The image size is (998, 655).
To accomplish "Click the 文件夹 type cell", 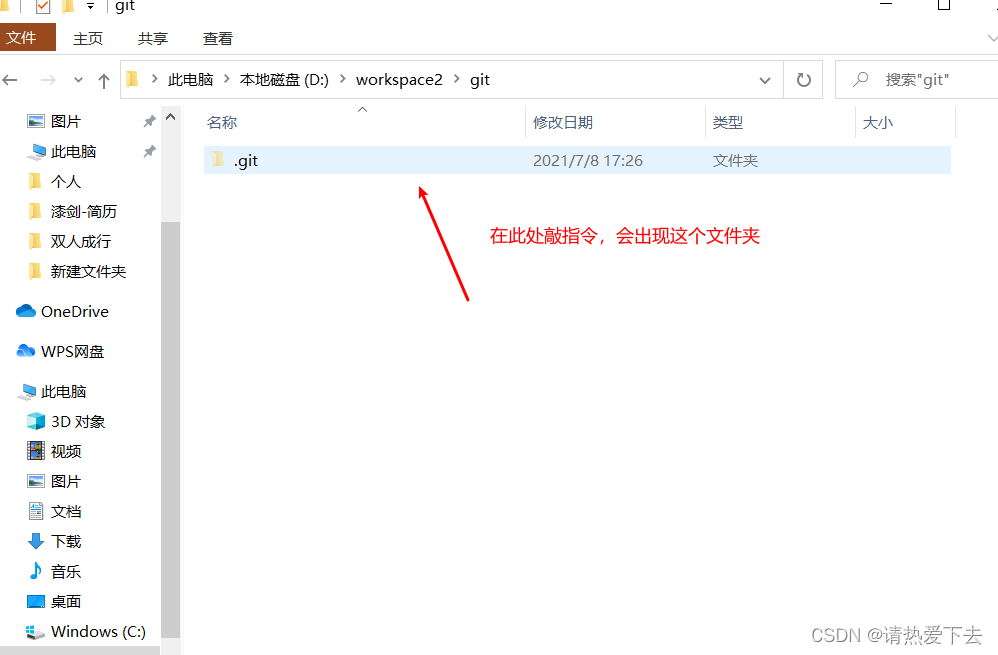I will [735, 160].
